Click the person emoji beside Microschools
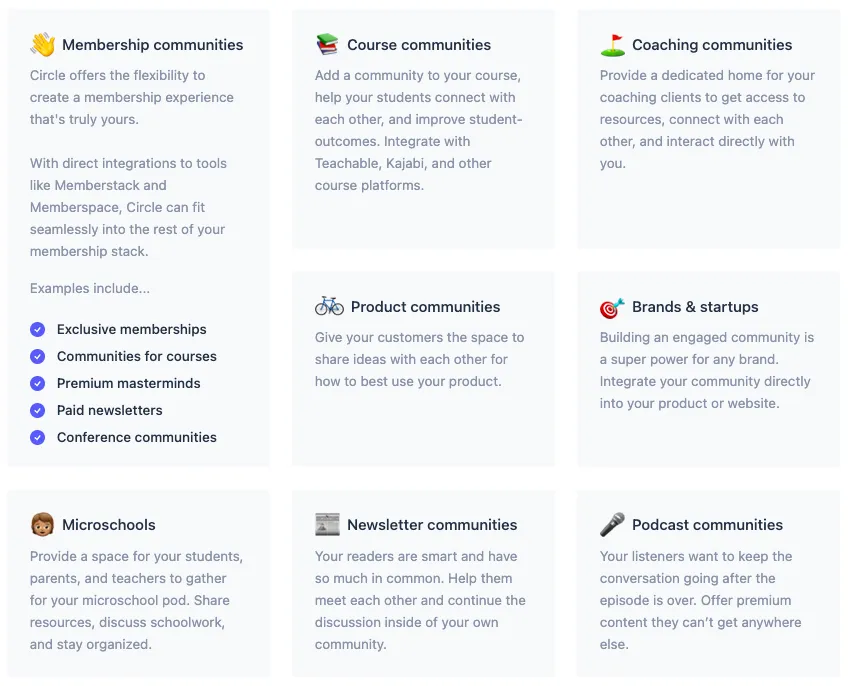This screenshot has height=686, width=862. (42, 525)
